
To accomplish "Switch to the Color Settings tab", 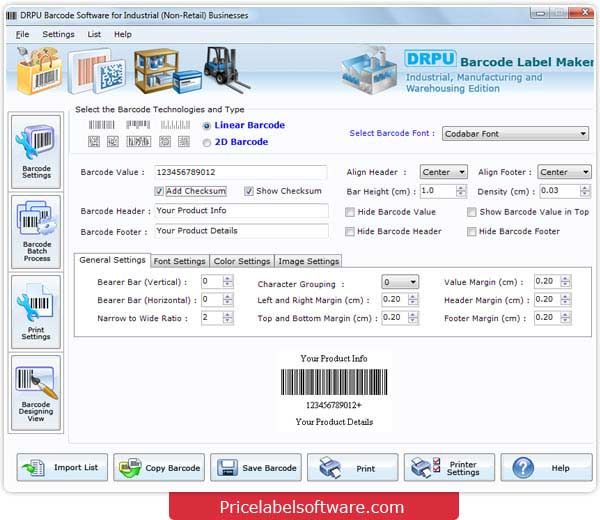I will tap(242, 261).
